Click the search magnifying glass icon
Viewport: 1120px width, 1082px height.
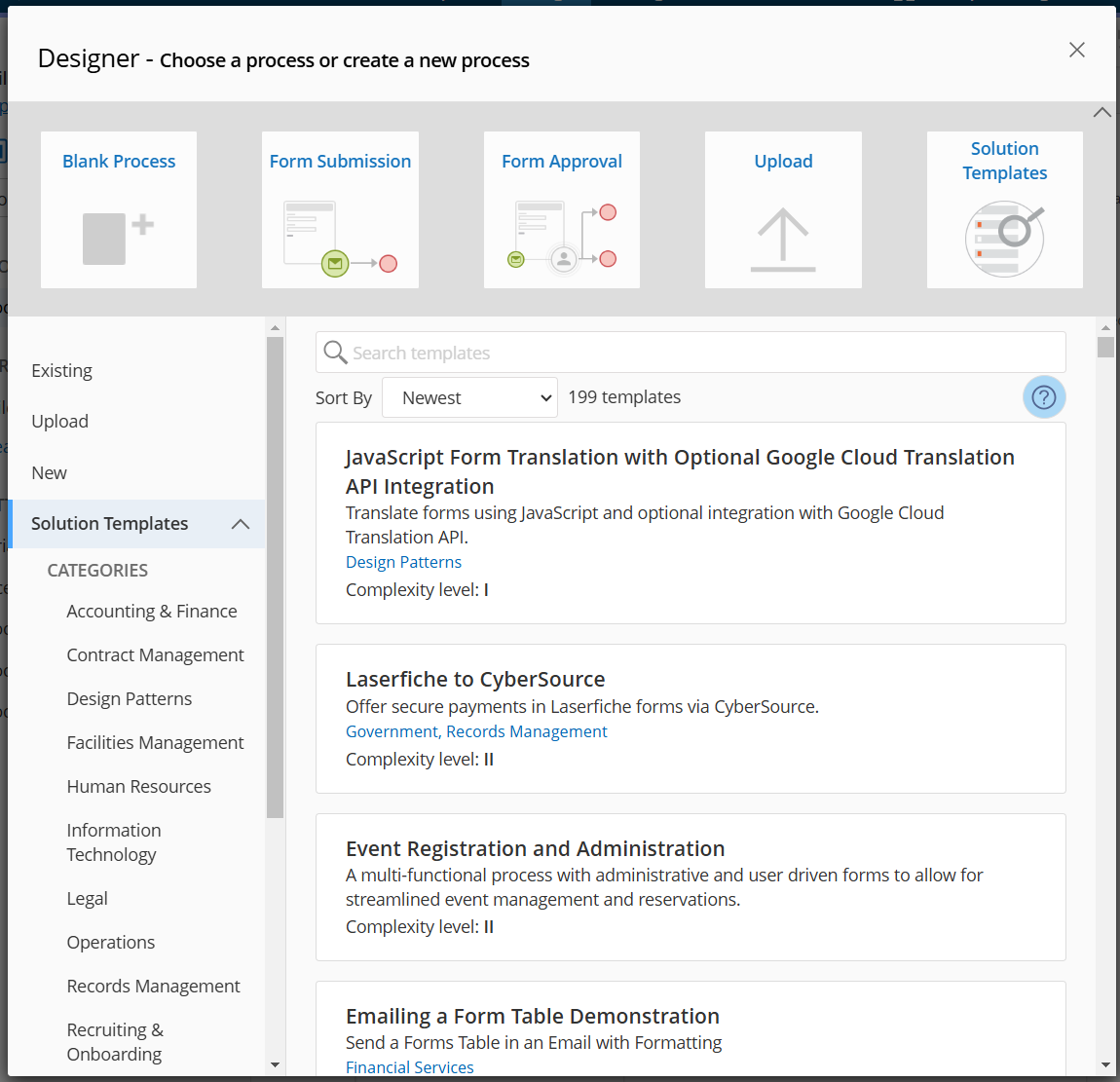click(335, 353)
